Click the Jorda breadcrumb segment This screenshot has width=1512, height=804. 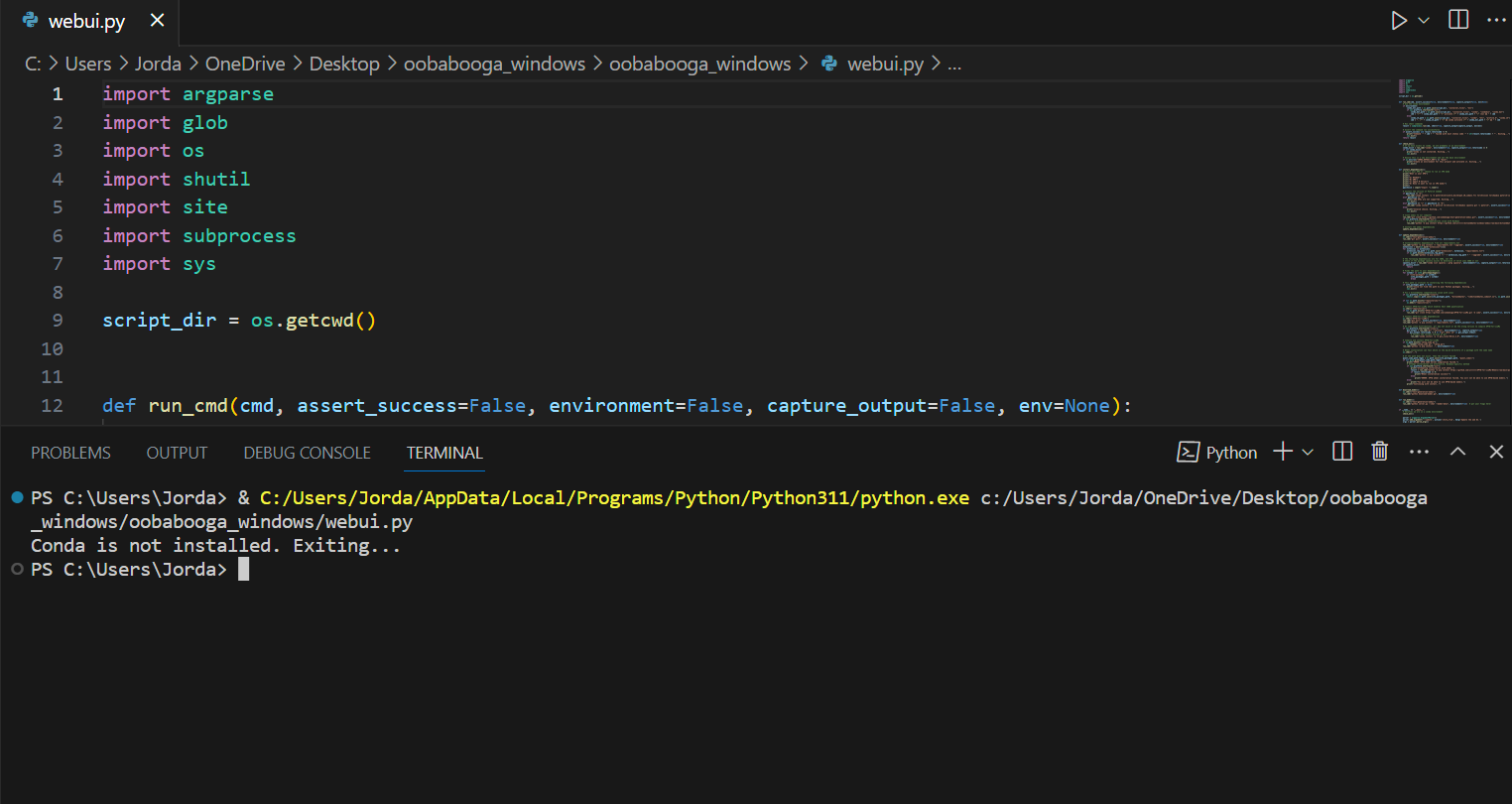(158, 65)
